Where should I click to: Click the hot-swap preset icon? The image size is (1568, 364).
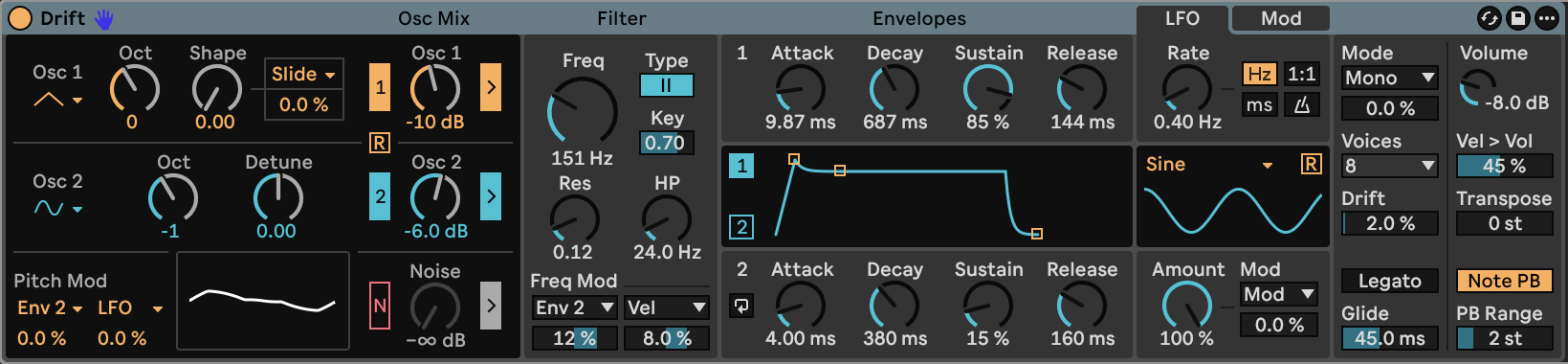(1490, 18)
